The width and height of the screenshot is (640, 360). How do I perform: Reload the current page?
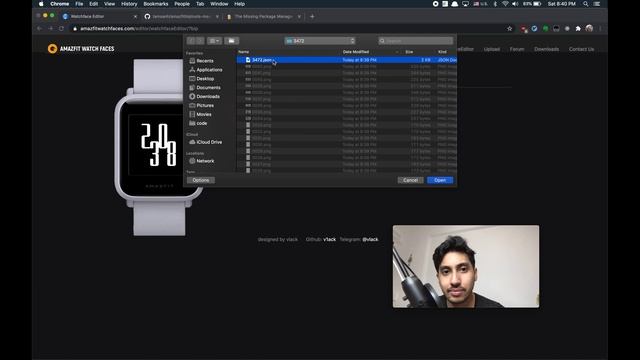[x=61, y=29]
